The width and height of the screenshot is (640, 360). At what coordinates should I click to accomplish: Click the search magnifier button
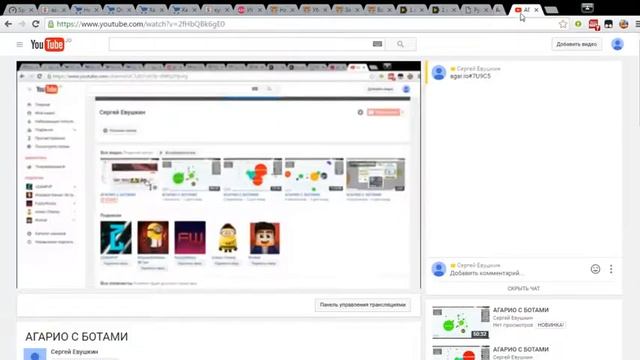coord(400,44)
